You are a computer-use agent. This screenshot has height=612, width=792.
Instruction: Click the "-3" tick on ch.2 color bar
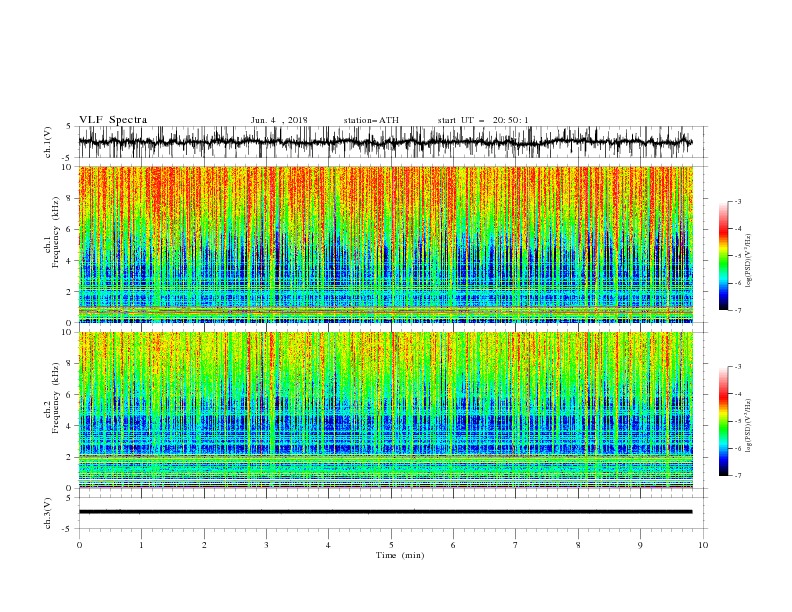(x=737, y=367)
